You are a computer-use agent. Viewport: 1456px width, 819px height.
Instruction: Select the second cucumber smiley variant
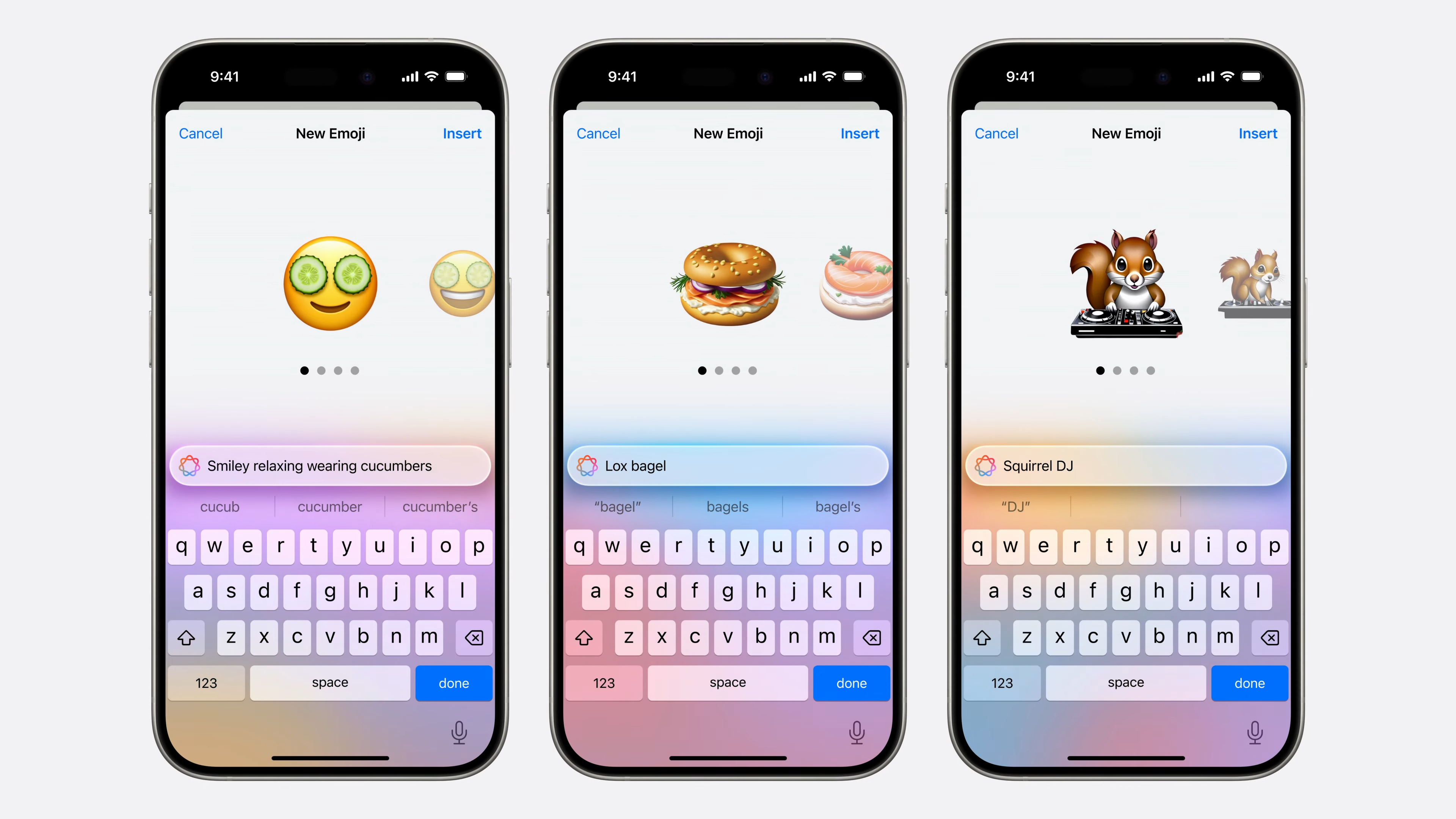coord(462,288)
